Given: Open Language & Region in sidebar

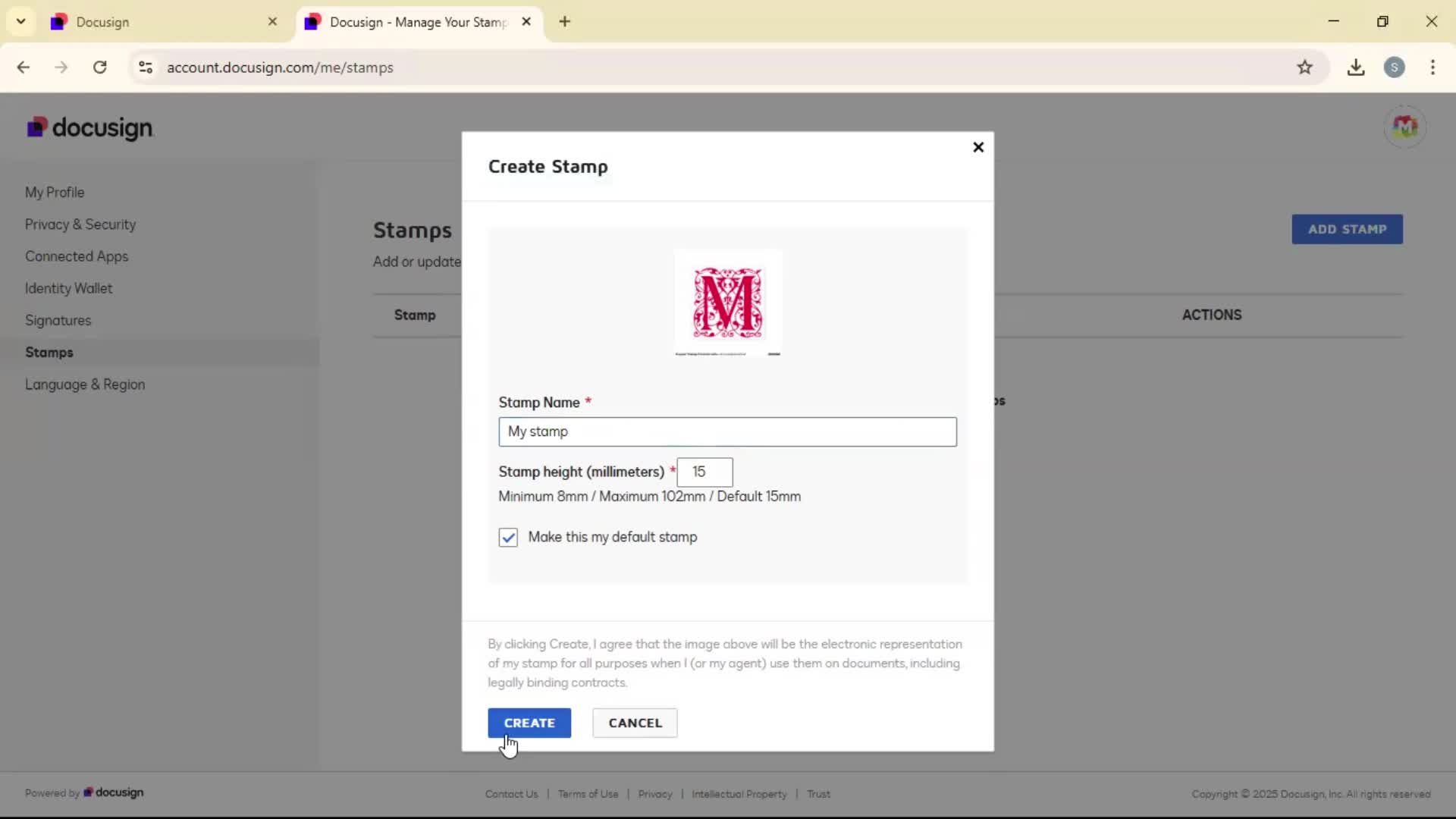Looking at the screenshot, I should (85, 384).
